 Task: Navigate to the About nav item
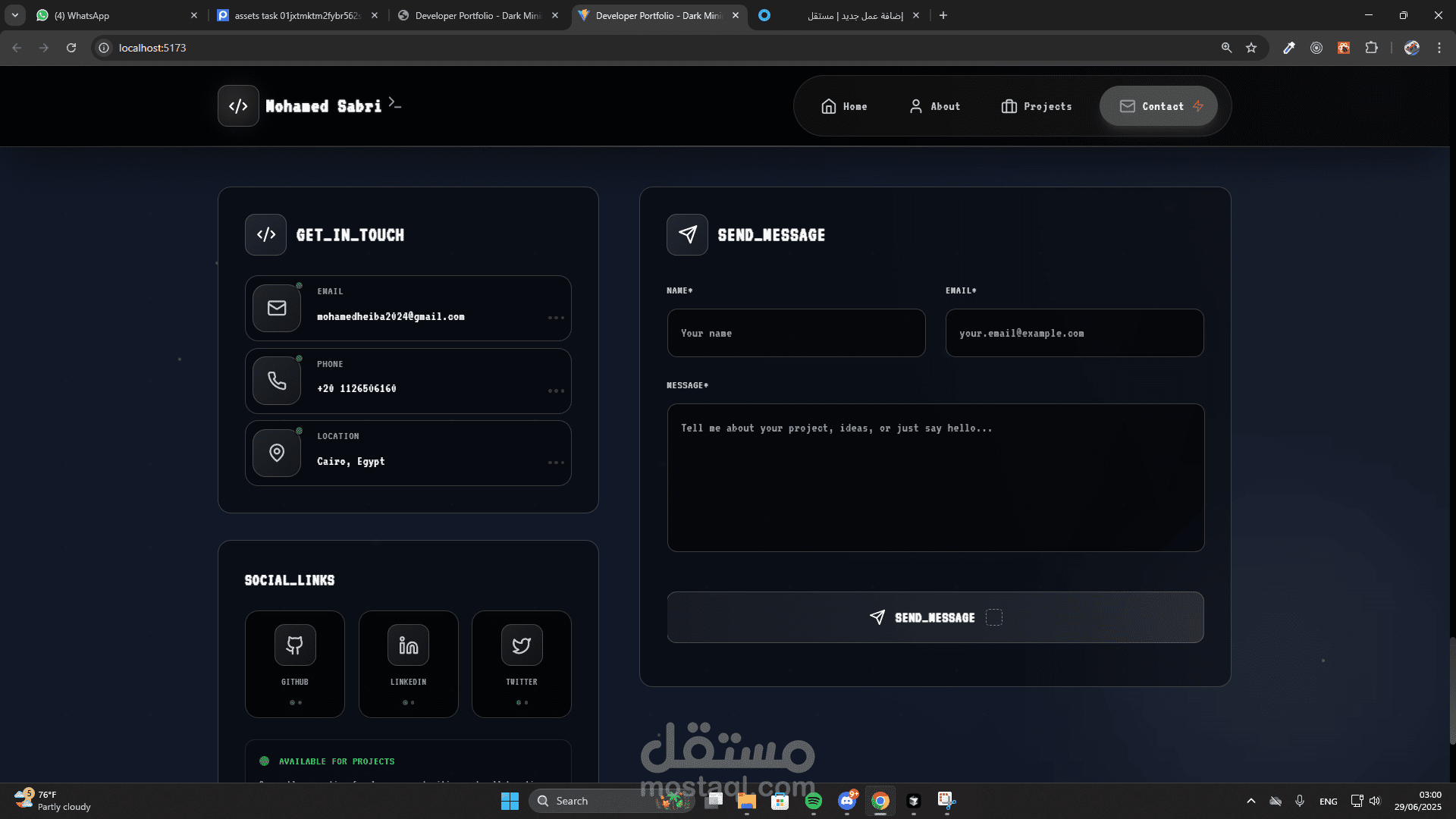pyautogui.click(x=934, y=106)
